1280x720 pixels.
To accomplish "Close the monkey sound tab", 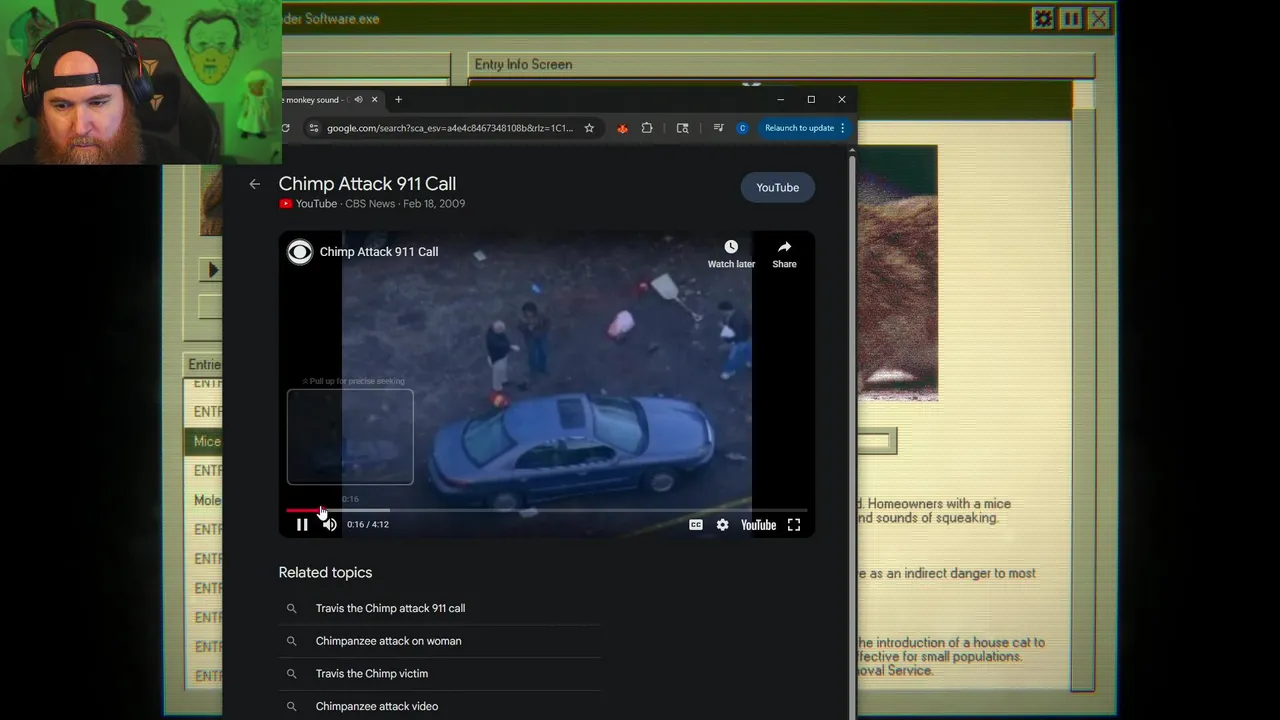I will tap(375, 100).
